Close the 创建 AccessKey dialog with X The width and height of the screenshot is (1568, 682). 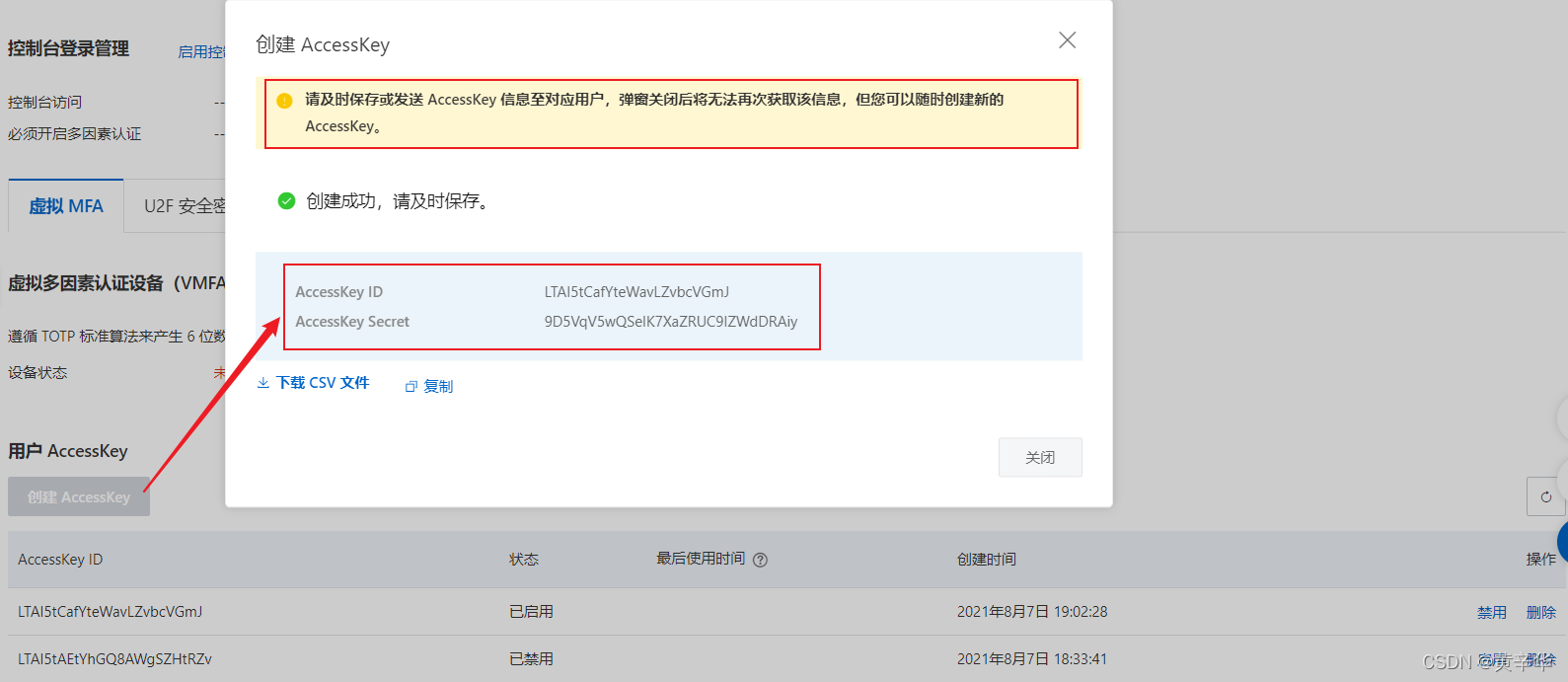point(1067,40)
